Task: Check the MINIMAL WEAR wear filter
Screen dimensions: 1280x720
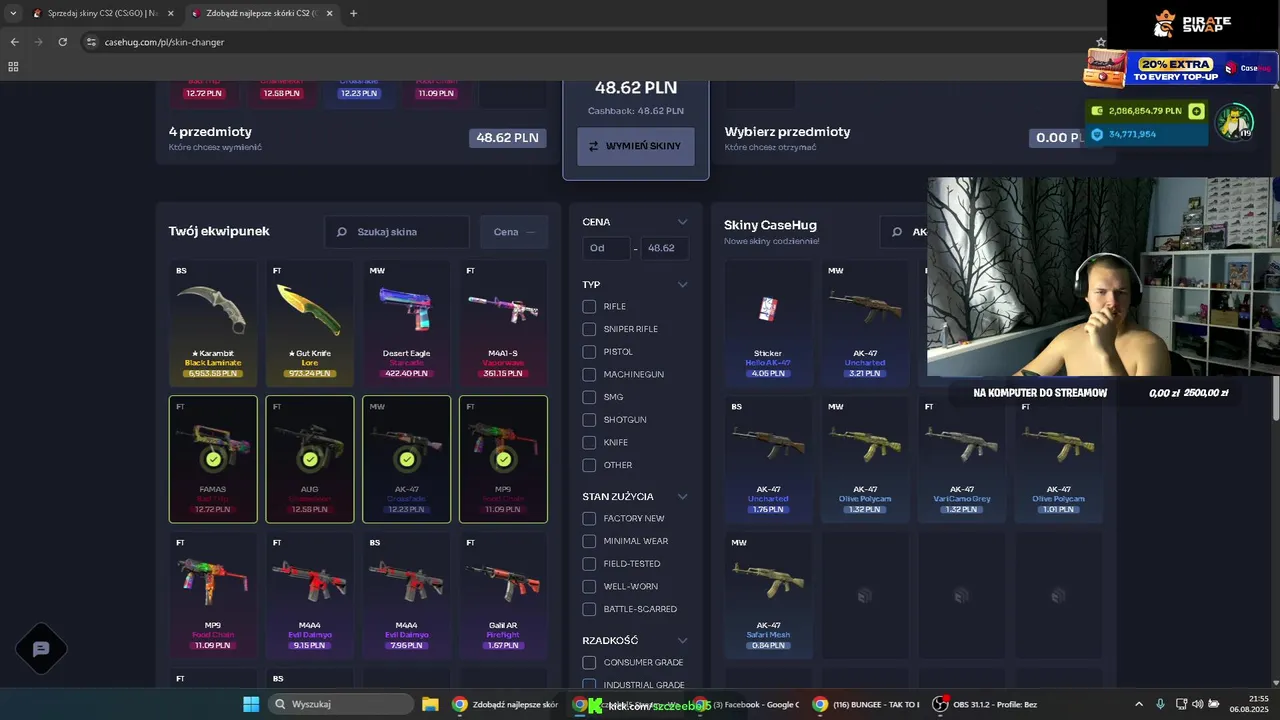Action: 589,541
